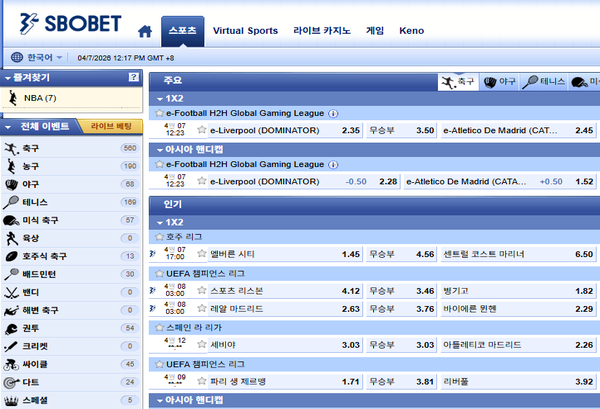Viewport: 600px width, 409px height.
Task: Star the 호주 리그 league header
Action: pyautogui.click(x=158, y=237)
